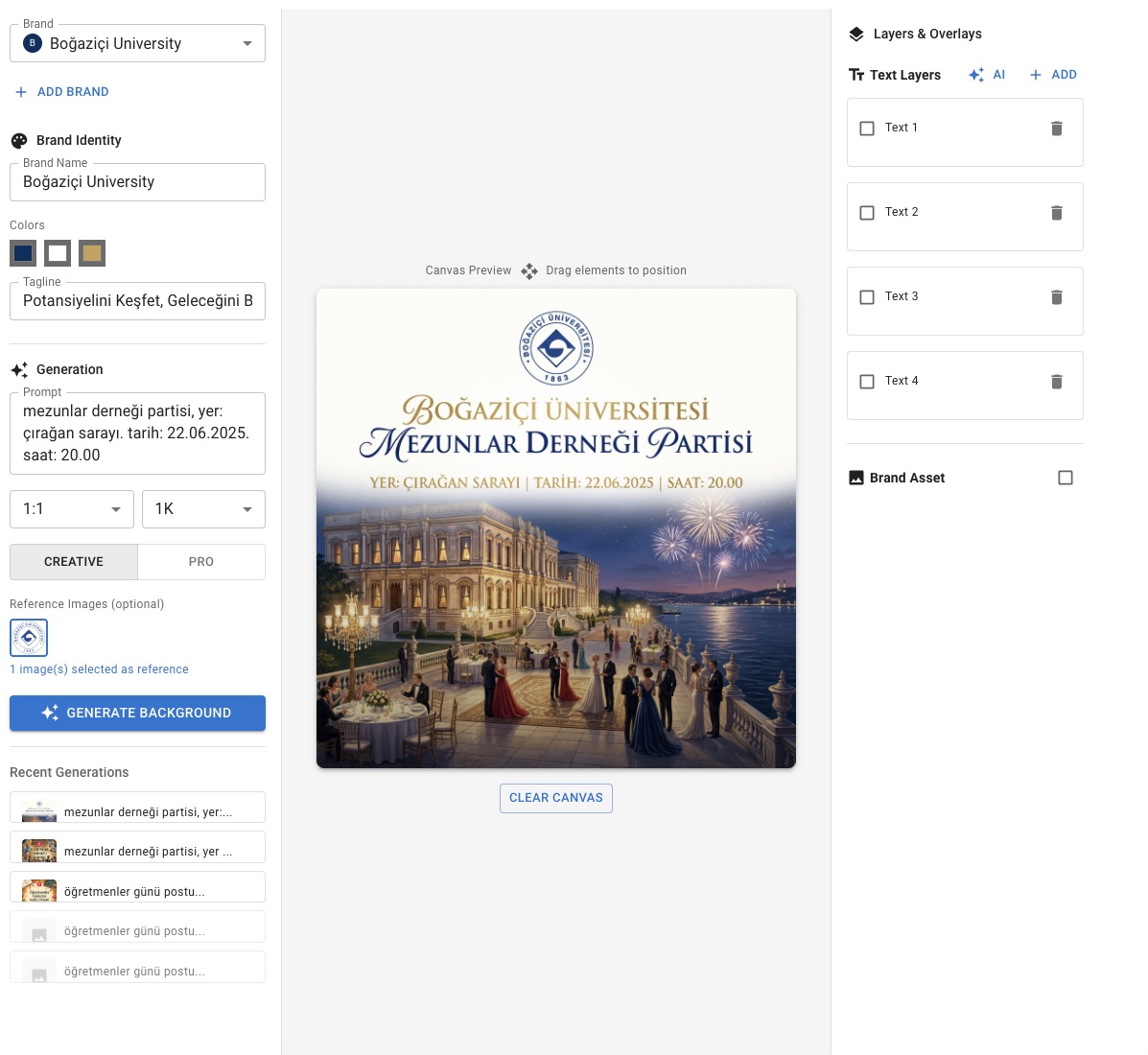Click the Layers & Overlays stack icon

point(856,35)
